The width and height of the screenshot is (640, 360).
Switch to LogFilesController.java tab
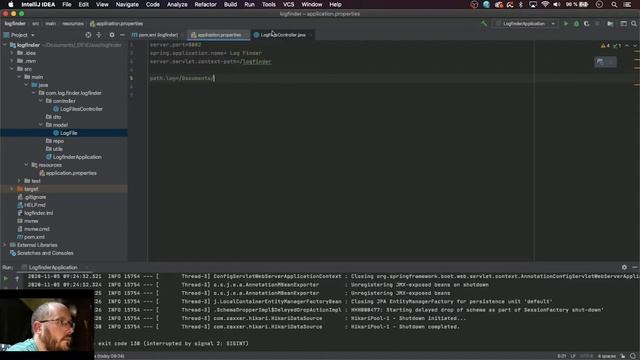(283, 35)
